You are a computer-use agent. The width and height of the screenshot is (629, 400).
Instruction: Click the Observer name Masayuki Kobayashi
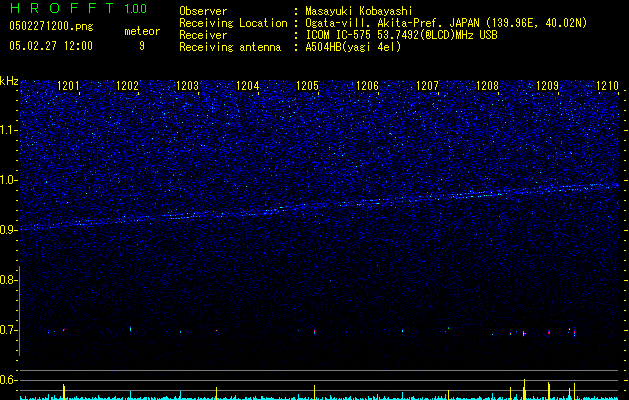(x=359, y=11)
